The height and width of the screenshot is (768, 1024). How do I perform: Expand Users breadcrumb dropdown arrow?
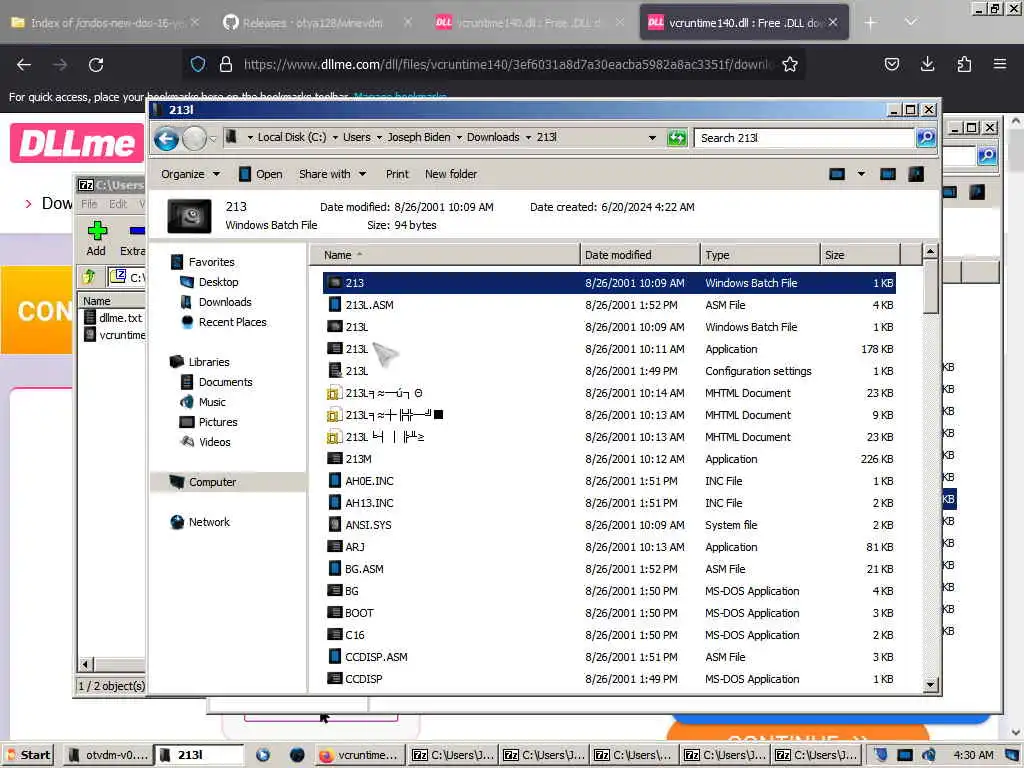tap(379, 138)
